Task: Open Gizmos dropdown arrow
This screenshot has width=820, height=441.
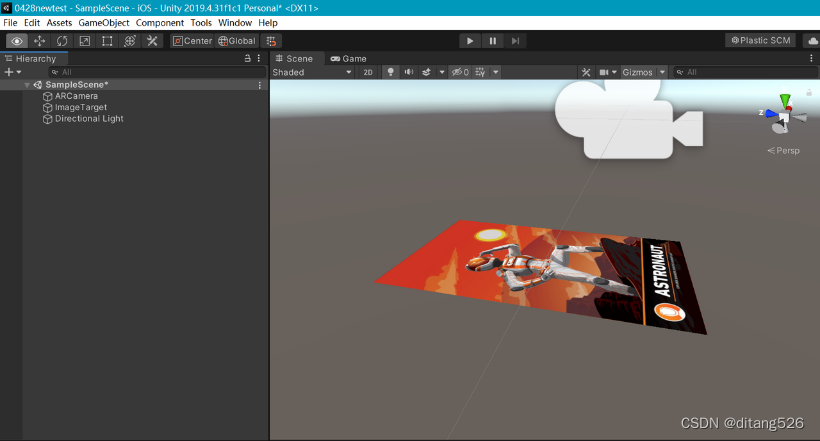Action: 662,72
